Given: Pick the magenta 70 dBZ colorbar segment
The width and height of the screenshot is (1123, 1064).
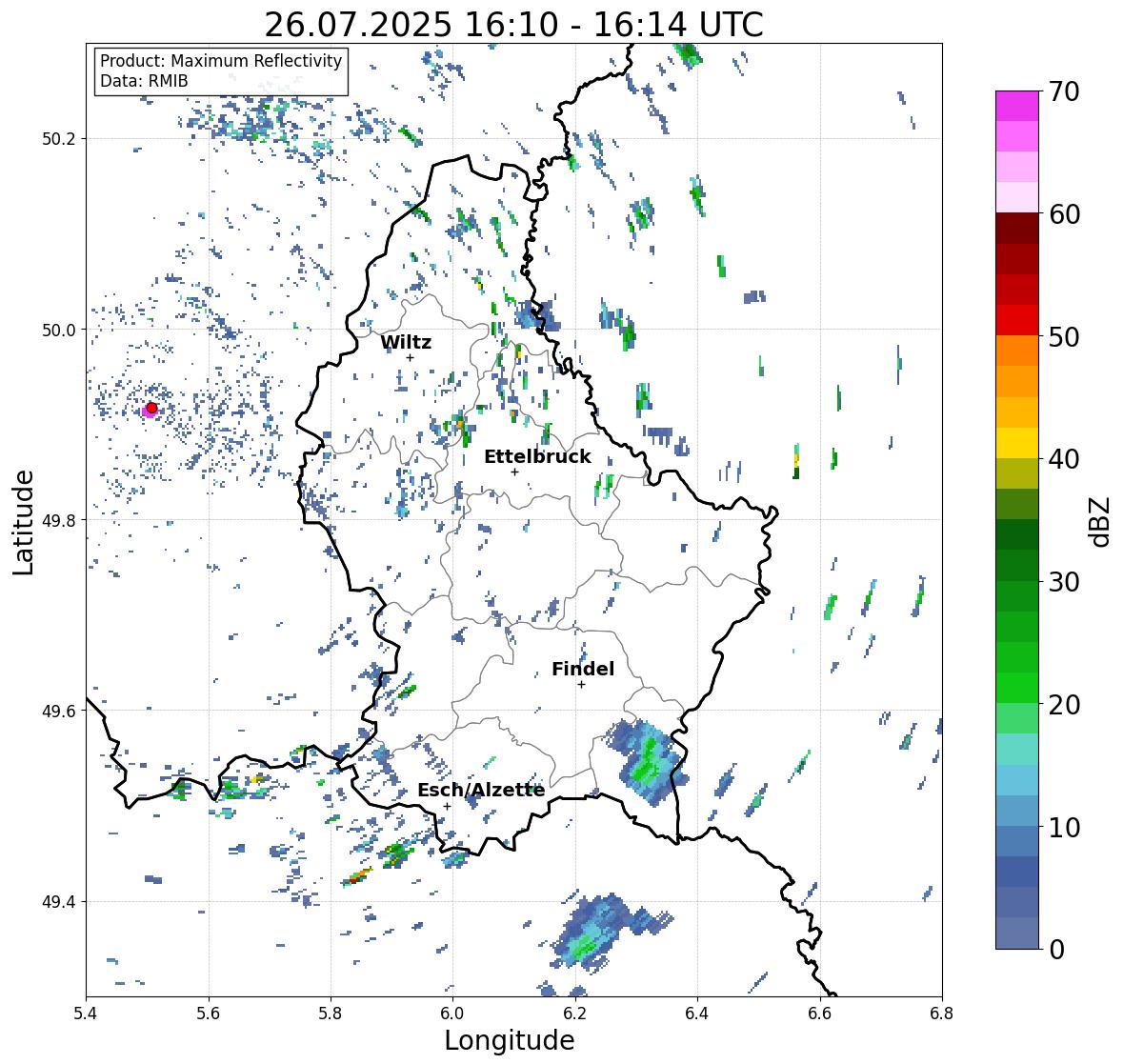Looking at the screenshot, I should click(1017, 106).
